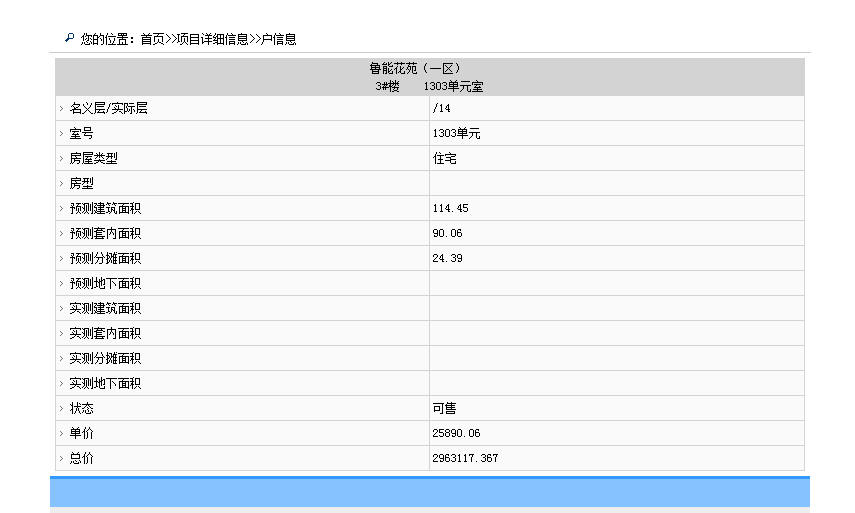Click the 预测地下面积 row label
The width and height of the screenshot is (855, 513).
[105, 283]
